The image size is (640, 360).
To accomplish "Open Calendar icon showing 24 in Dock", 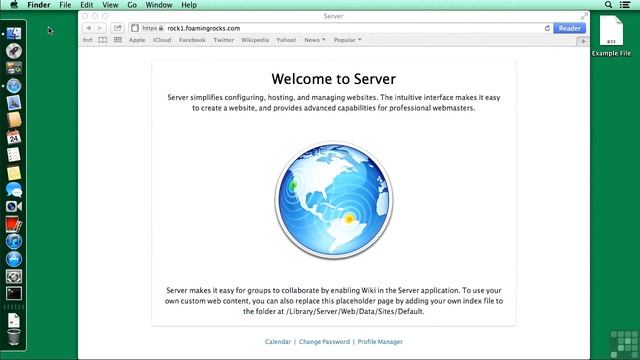I will tap(14, 138).
